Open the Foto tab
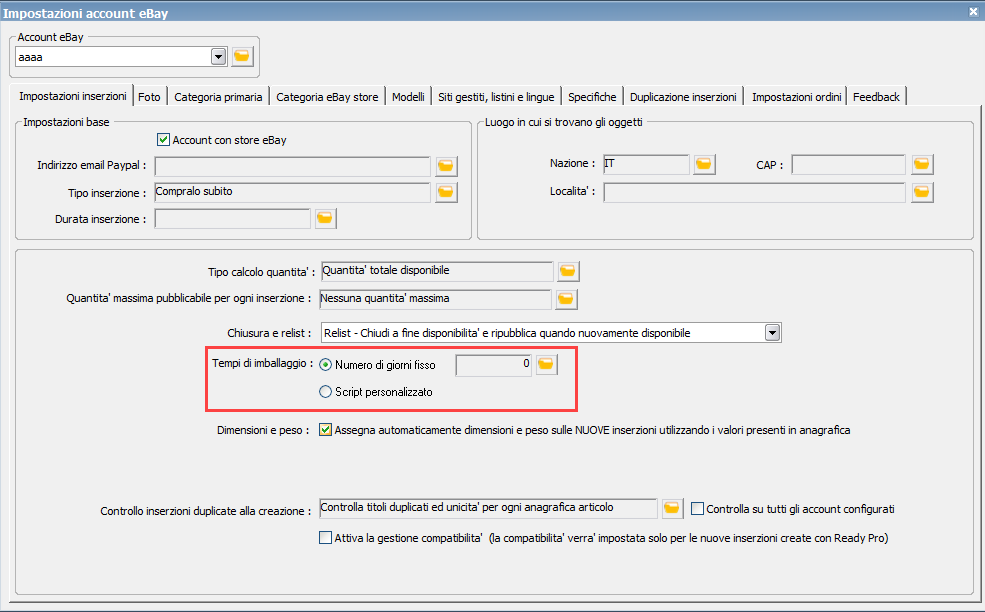 click(150, 97)
